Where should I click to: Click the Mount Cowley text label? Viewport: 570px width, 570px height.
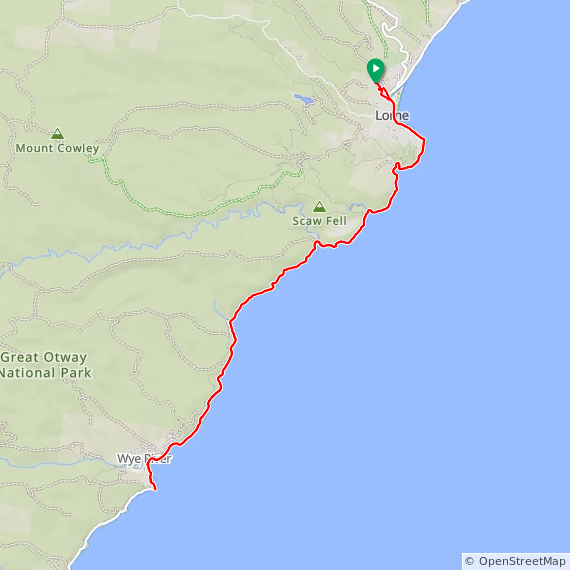pos(57,148)
